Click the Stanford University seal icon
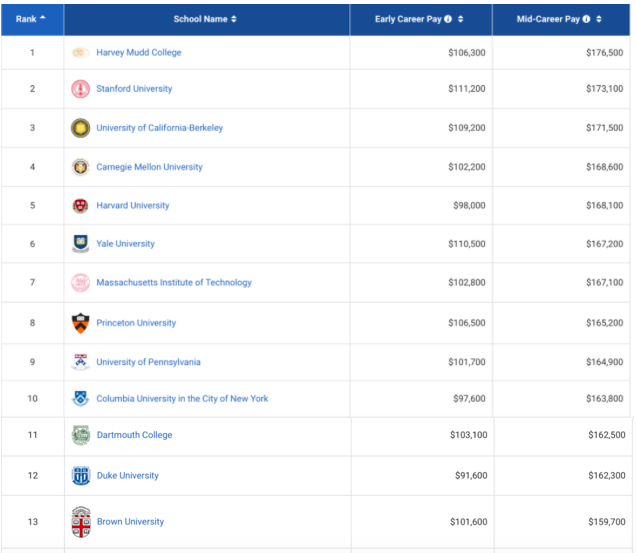 [x=80, y=89]
